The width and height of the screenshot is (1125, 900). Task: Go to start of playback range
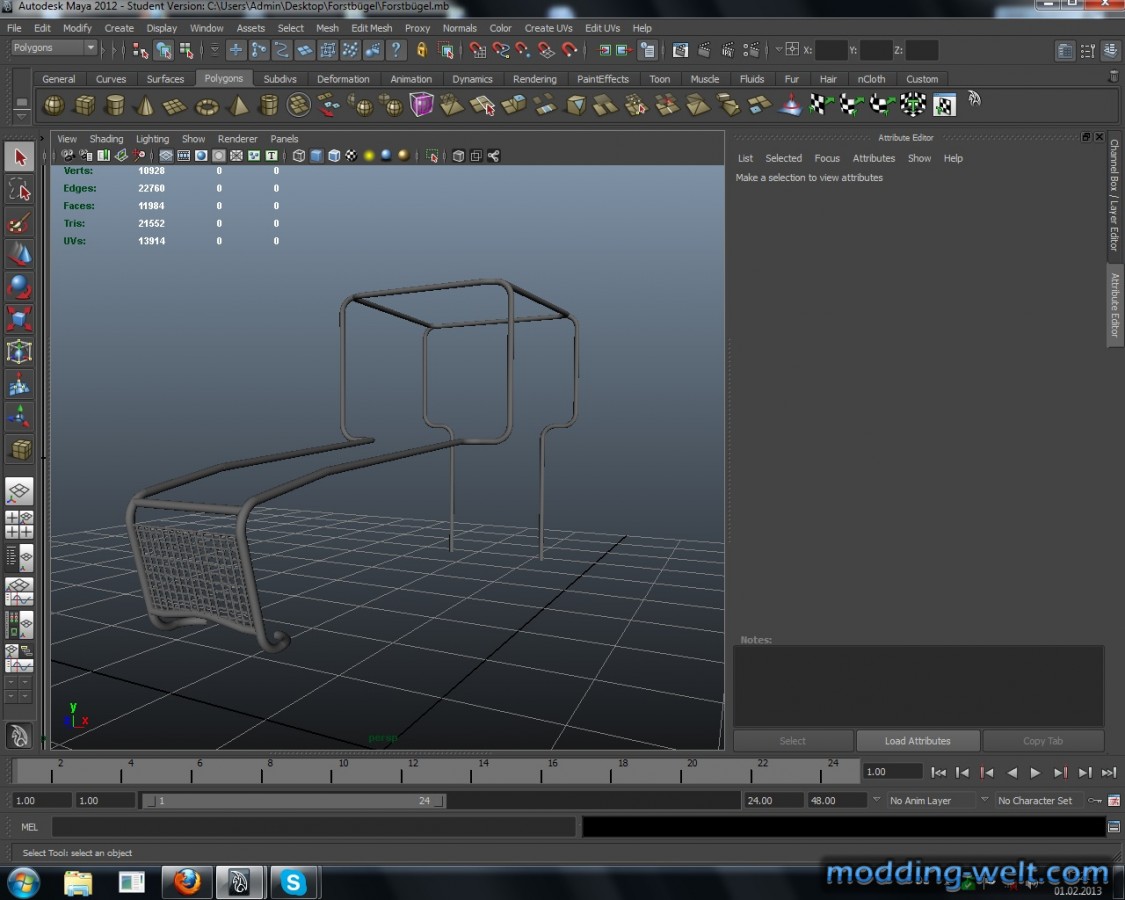click(x=938, y=772)
